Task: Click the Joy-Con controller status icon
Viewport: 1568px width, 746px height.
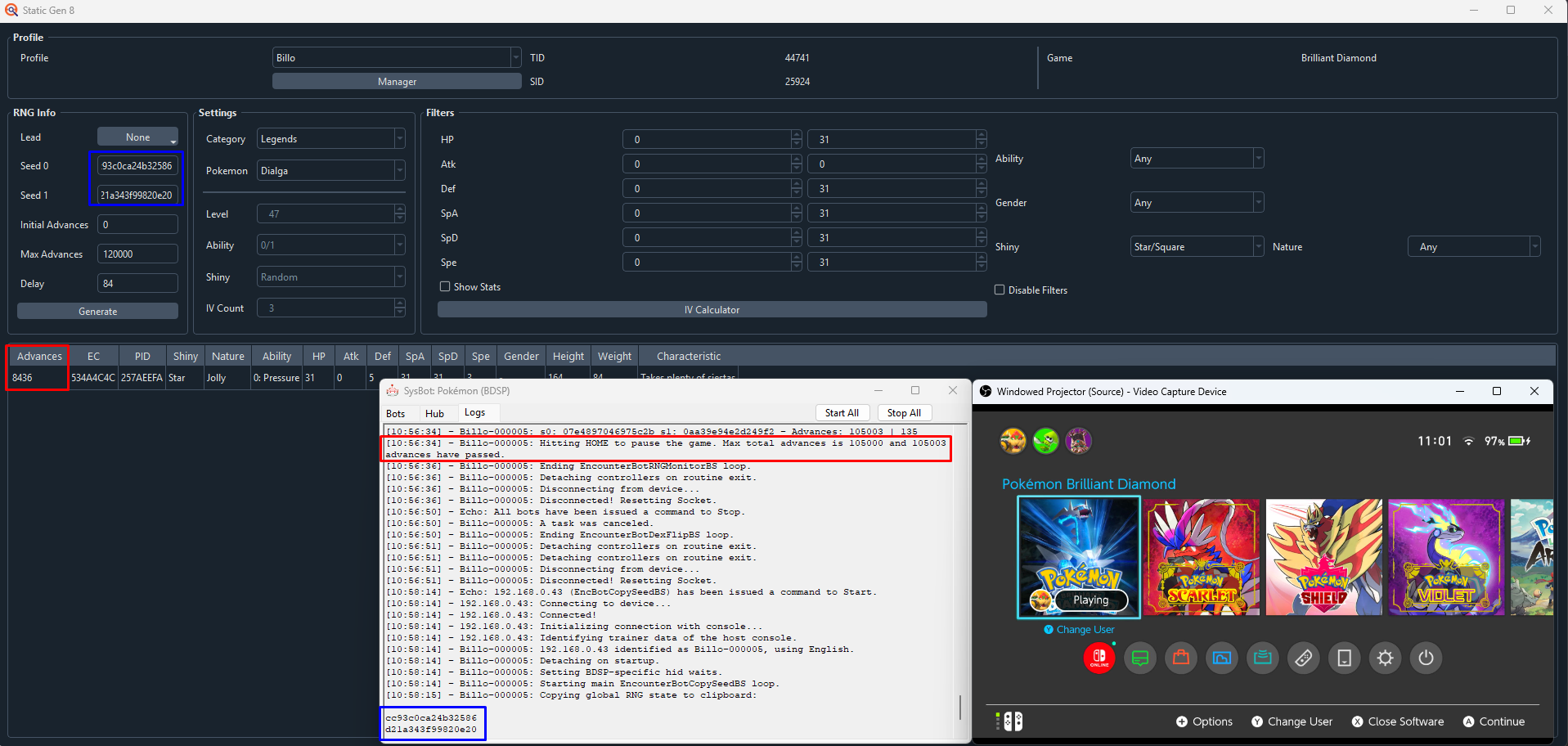Action: click(1009, 721)
